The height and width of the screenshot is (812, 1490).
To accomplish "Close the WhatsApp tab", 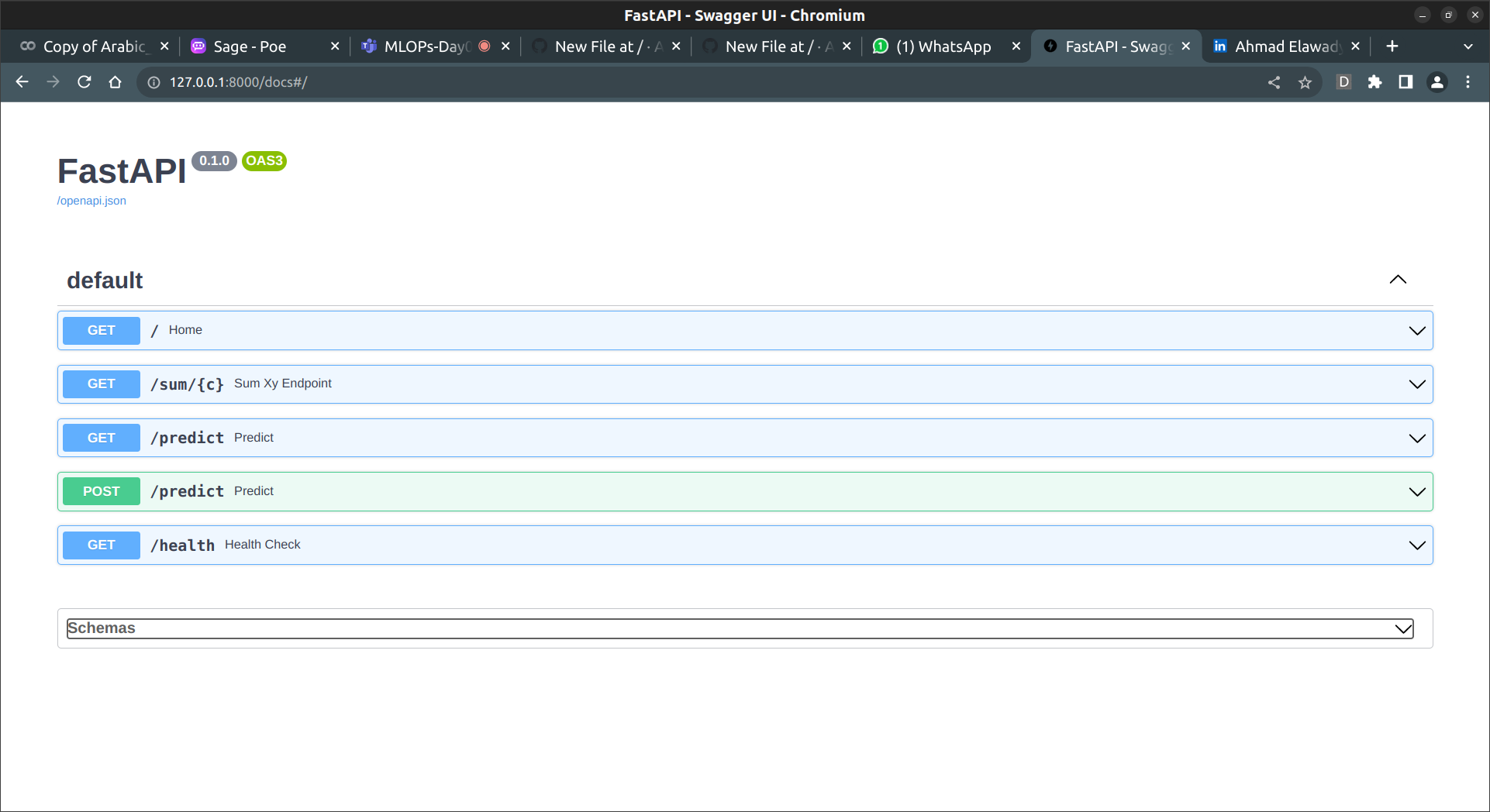I will coord(1016,46).
